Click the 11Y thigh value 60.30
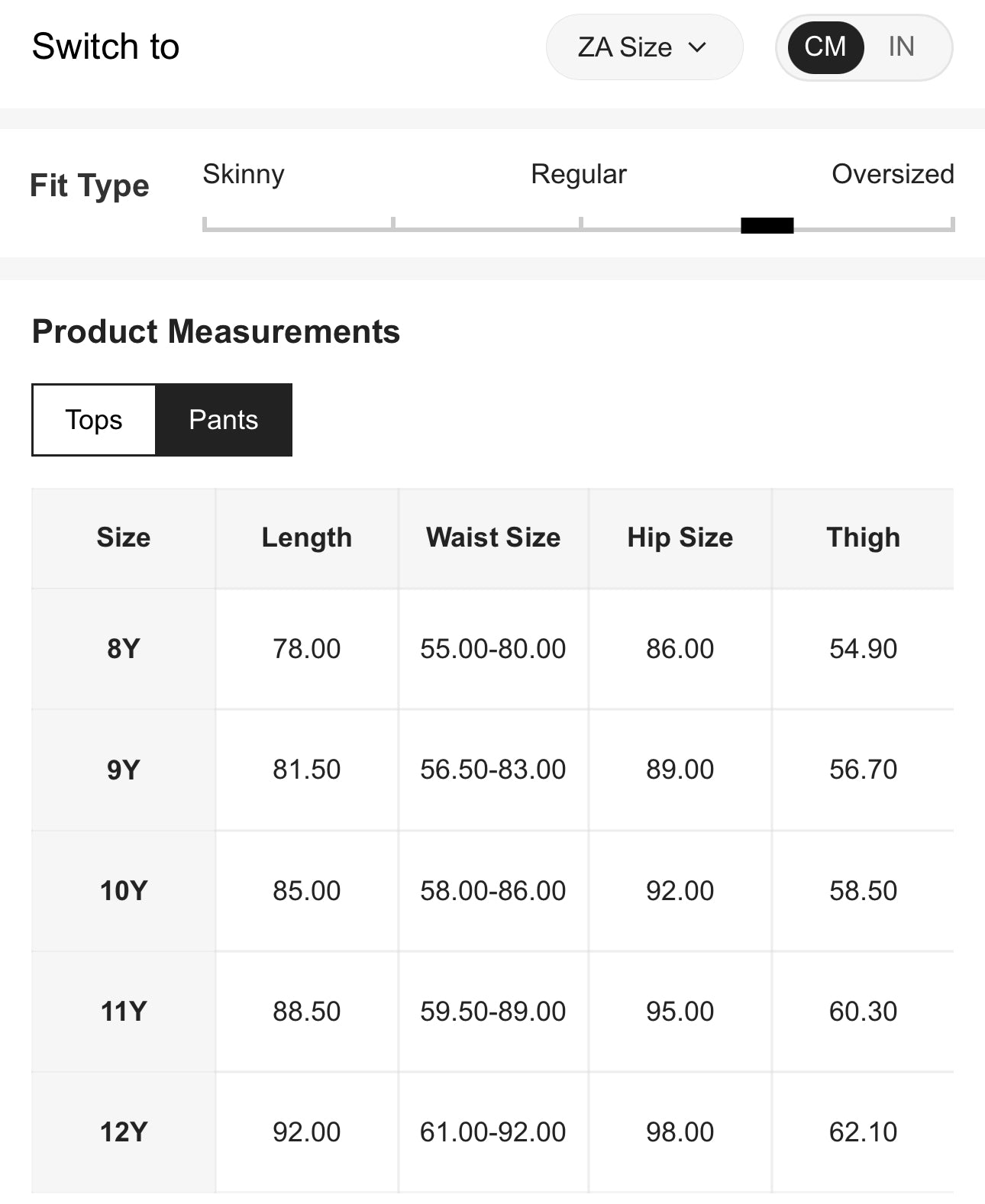This screenshot has height=1204, width=985. pos(863,1012)
